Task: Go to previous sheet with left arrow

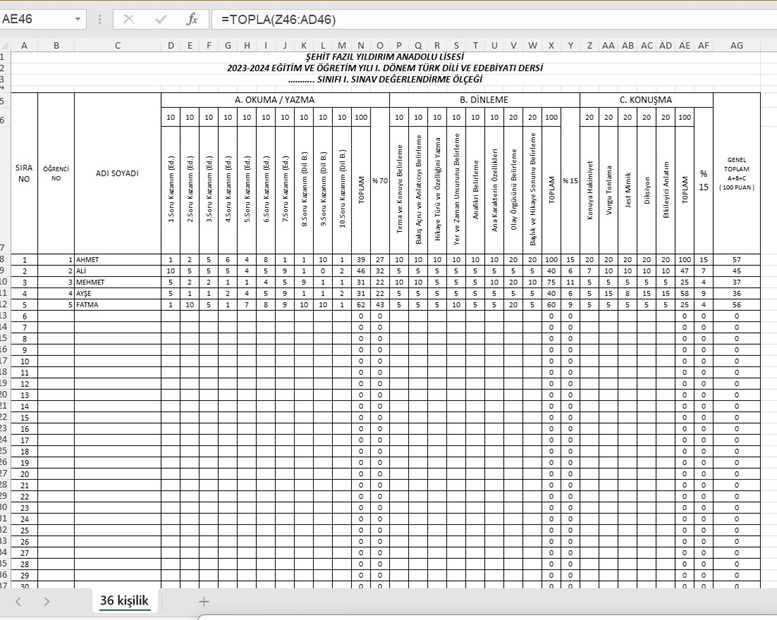Action: (18, 602)
